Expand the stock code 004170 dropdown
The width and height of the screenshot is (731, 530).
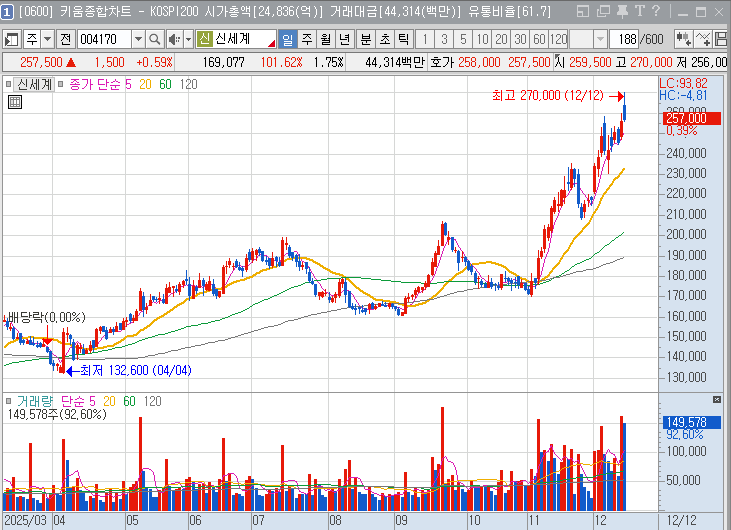137,39
